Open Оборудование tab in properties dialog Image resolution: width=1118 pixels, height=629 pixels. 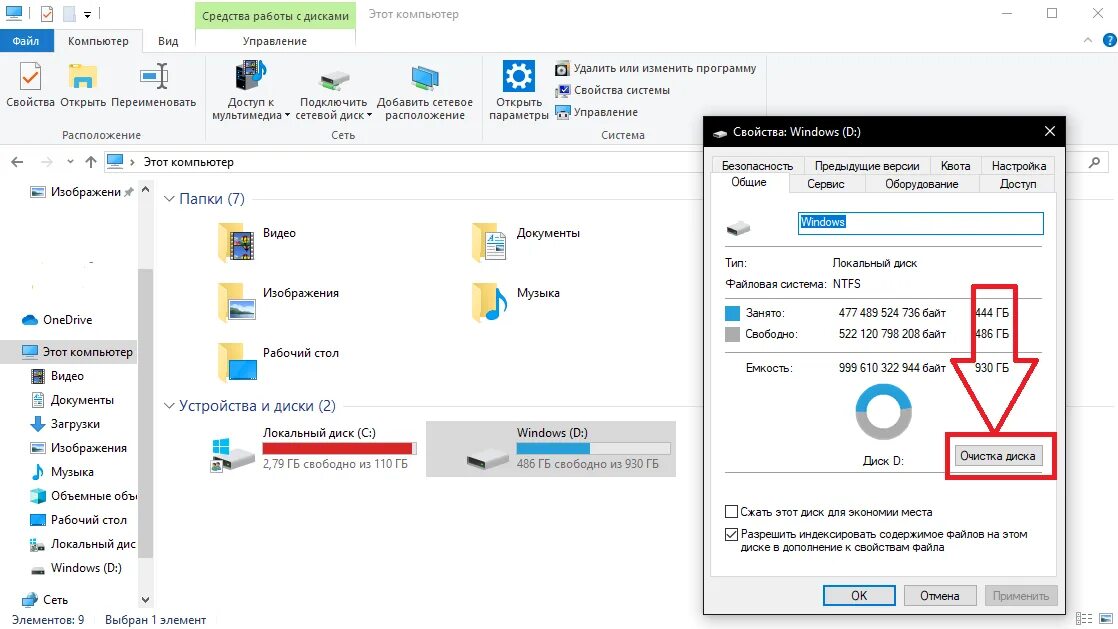[x=921, y=184]
